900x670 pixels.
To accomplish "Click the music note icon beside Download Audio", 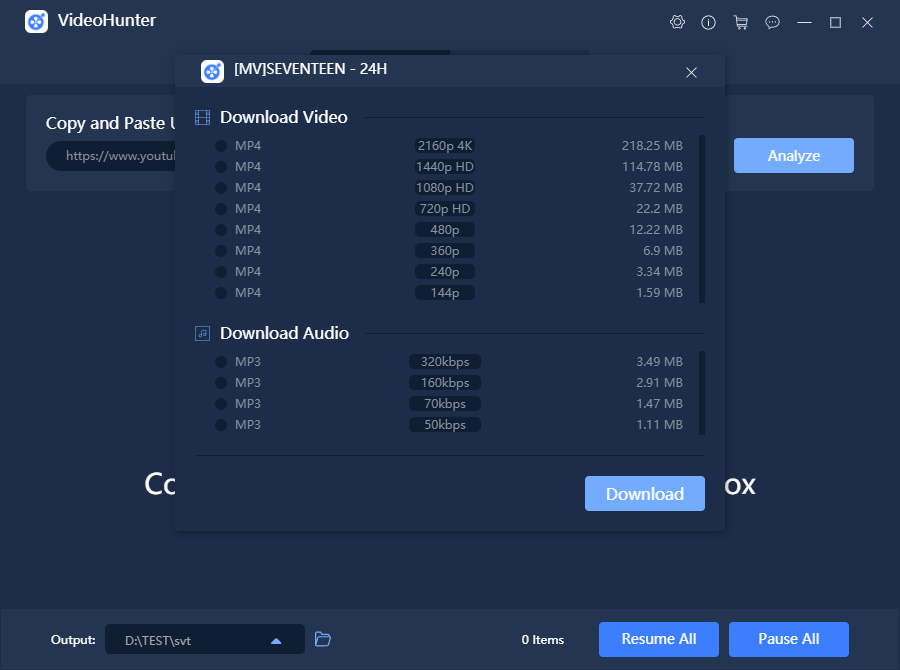I will pyautogui.click(x=202, y=332).
